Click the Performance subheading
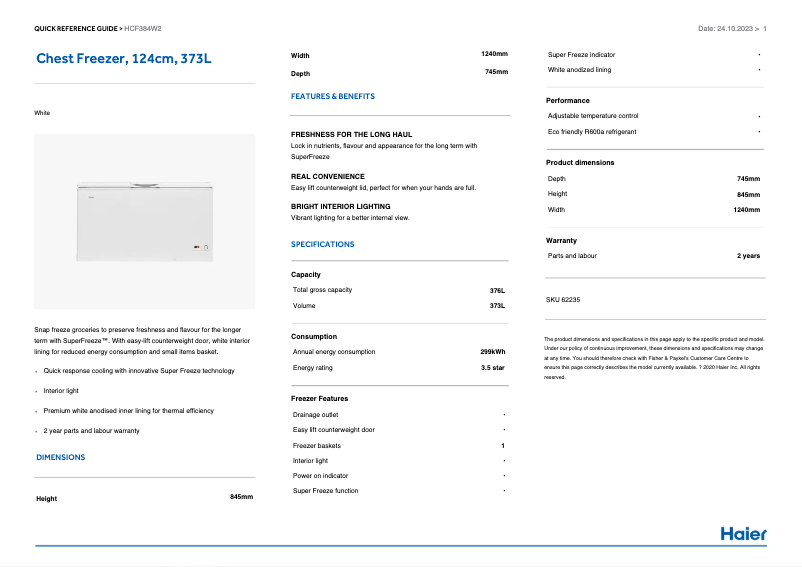The image size is (802, 567). pyautogui.click(x=567, y=101)
